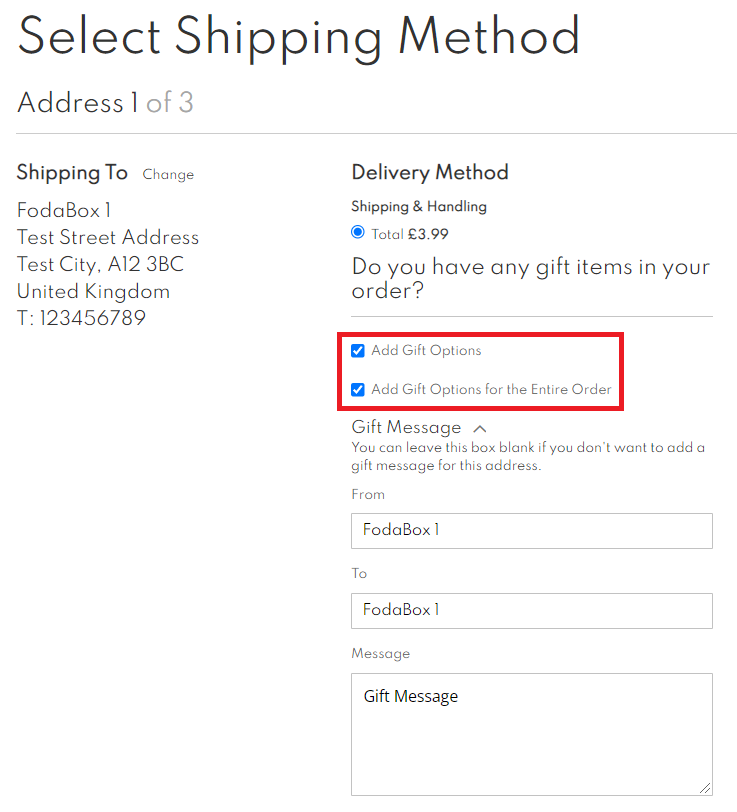This screenshot has width=737, height=812.
Task: Click the "From" field label
Action: [x=368, y=494]
